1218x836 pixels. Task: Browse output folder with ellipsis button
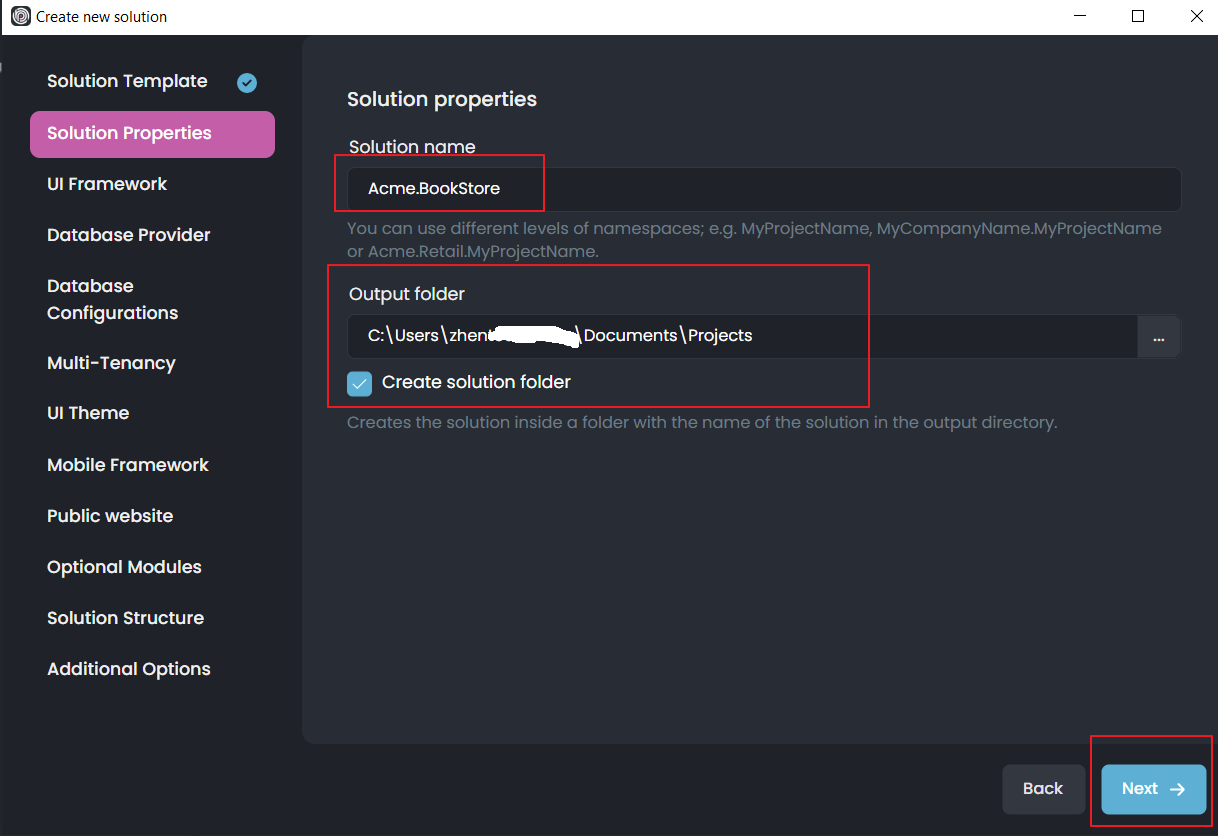pos(1159,336)
